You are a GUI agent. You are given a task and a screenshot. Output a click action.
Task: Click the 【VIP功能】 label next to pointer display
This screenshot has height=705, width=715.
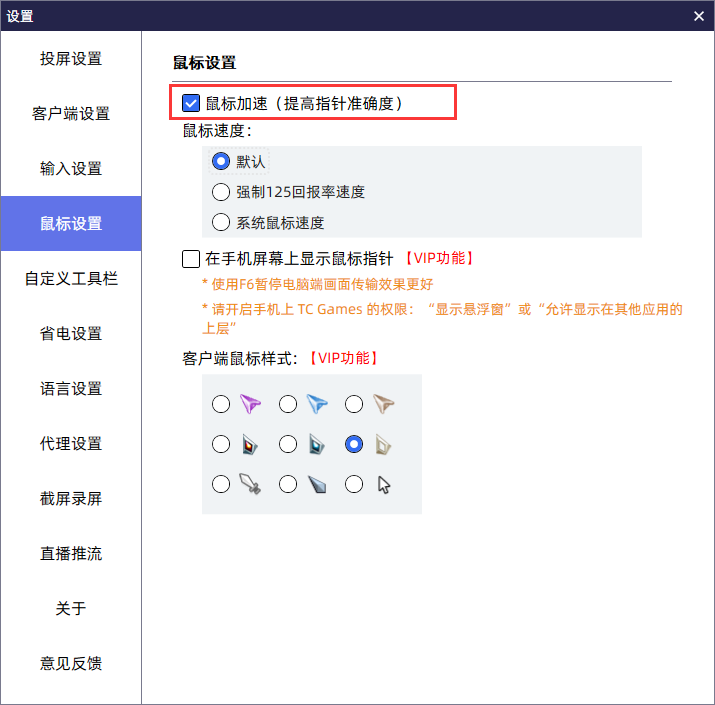439,258
